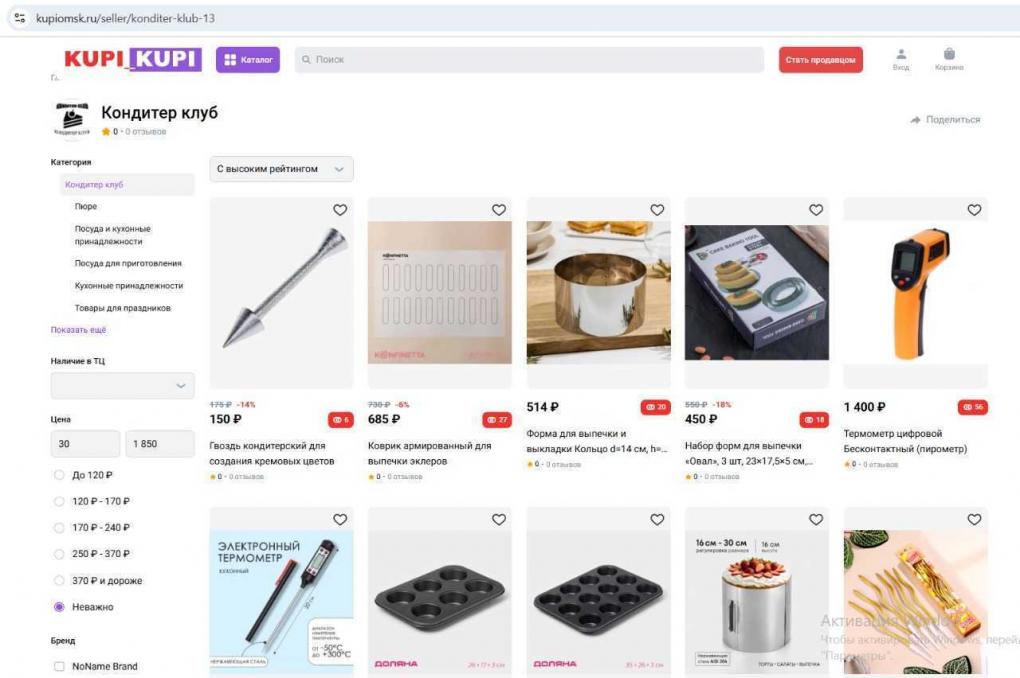Select the До 120 ₽ price option
1020x678 pixels.
pyautogui.click(x=59, y=475)
